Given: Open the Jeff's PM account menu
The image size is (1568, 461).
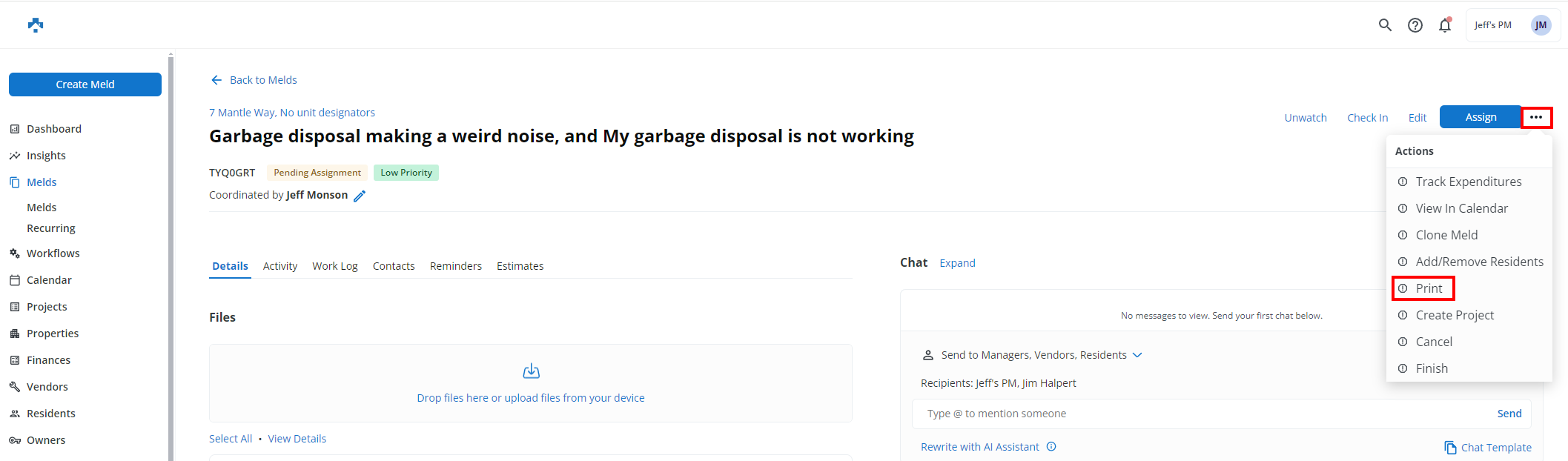Looking at the screenshot, I should click(1512, 25).
